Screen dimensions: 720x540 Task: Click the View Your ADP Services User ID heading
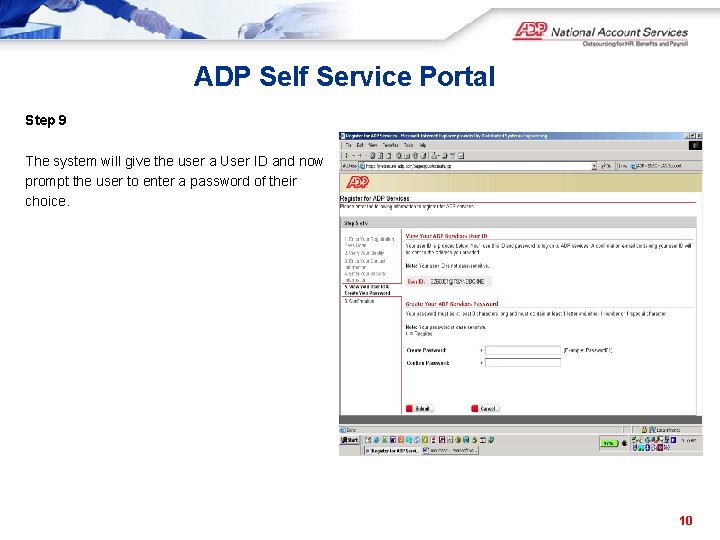[x=446, y=236]
